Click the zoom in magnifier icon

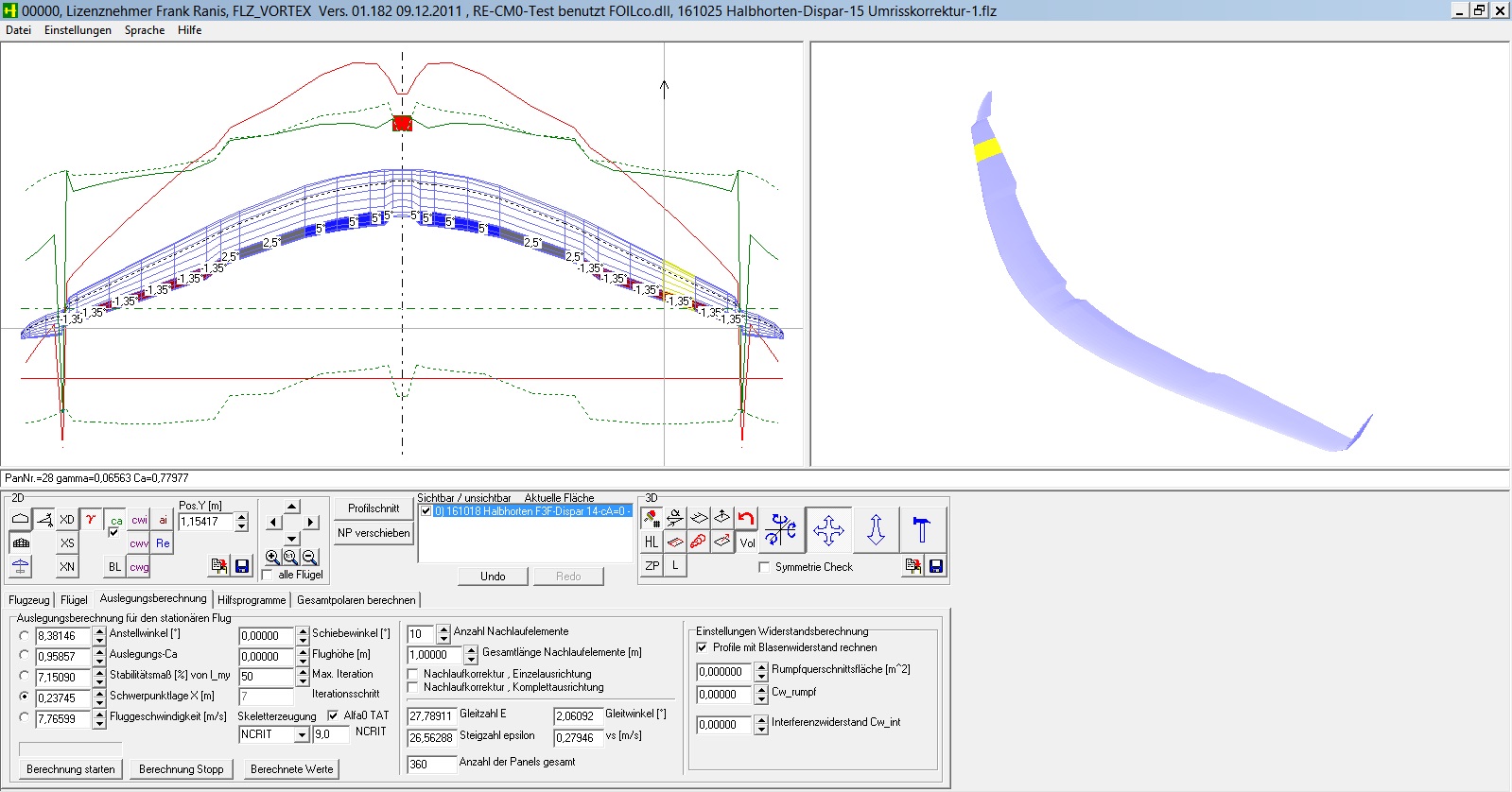click(272, 558)
